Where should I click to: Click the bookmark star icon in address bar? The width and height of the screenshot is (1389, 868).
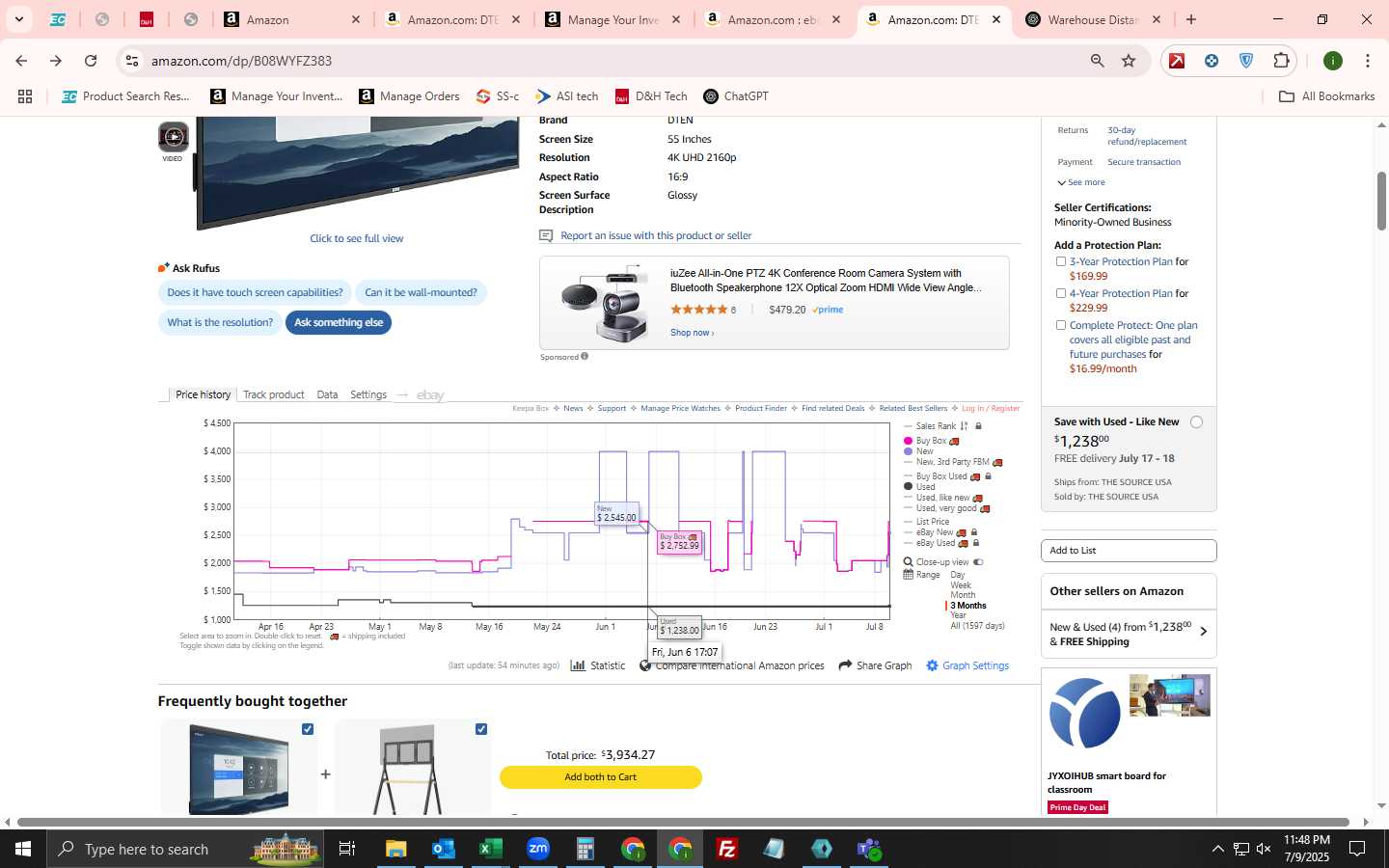[x=1129, y=61]
